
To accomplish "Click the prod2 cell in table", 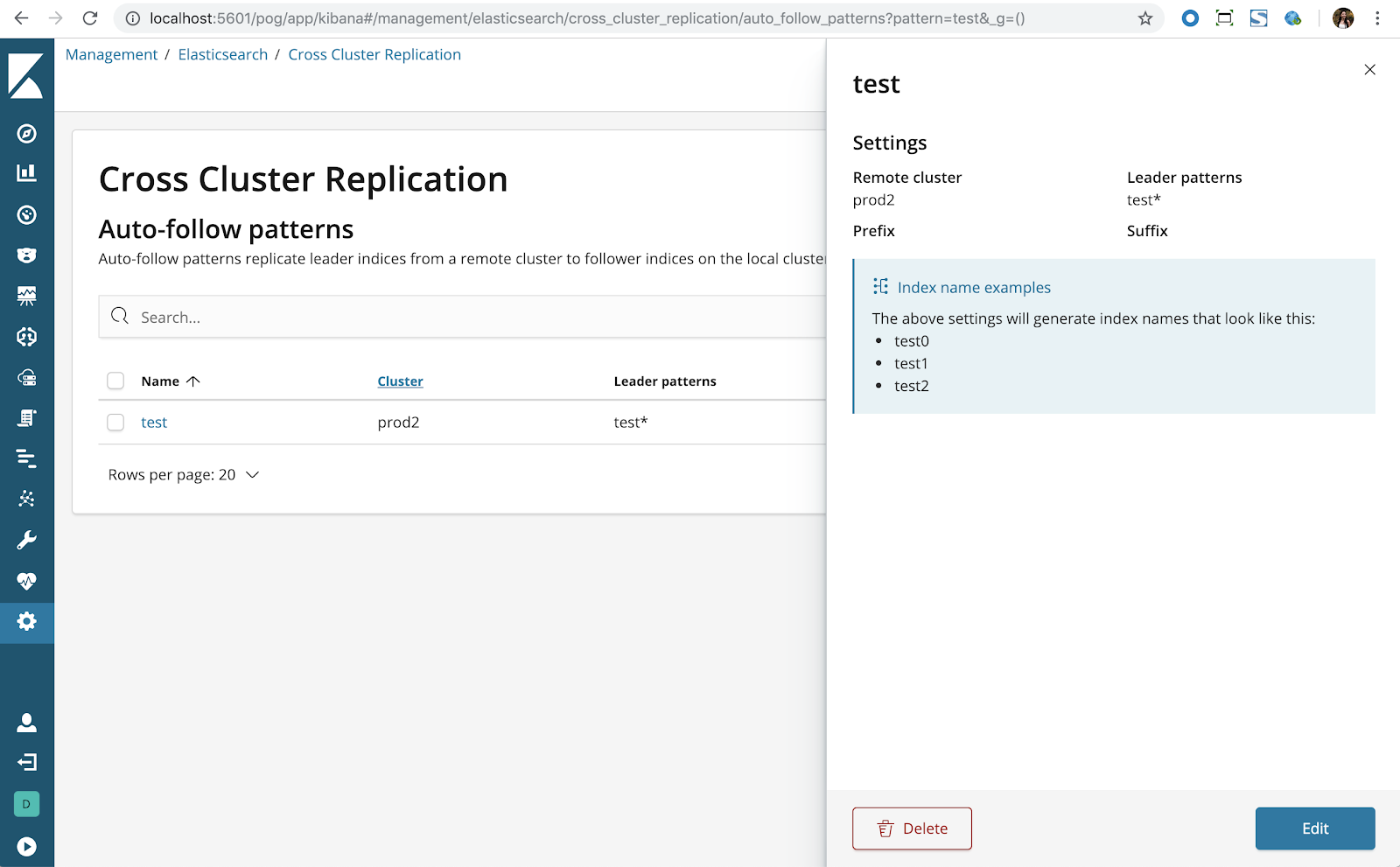I will [398, 423].
